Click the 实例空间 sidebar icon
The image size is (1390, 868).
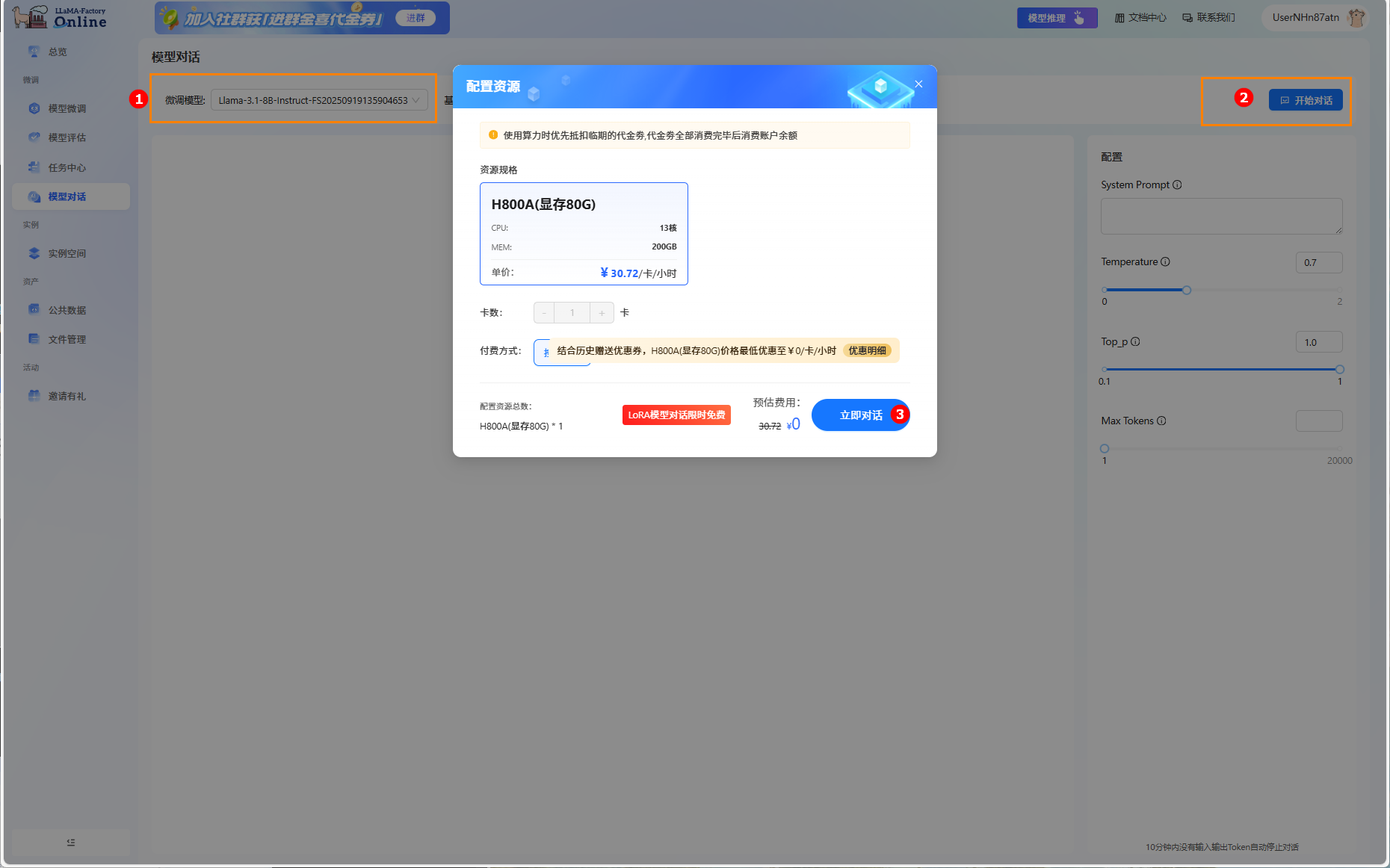[x=34, y=253]
